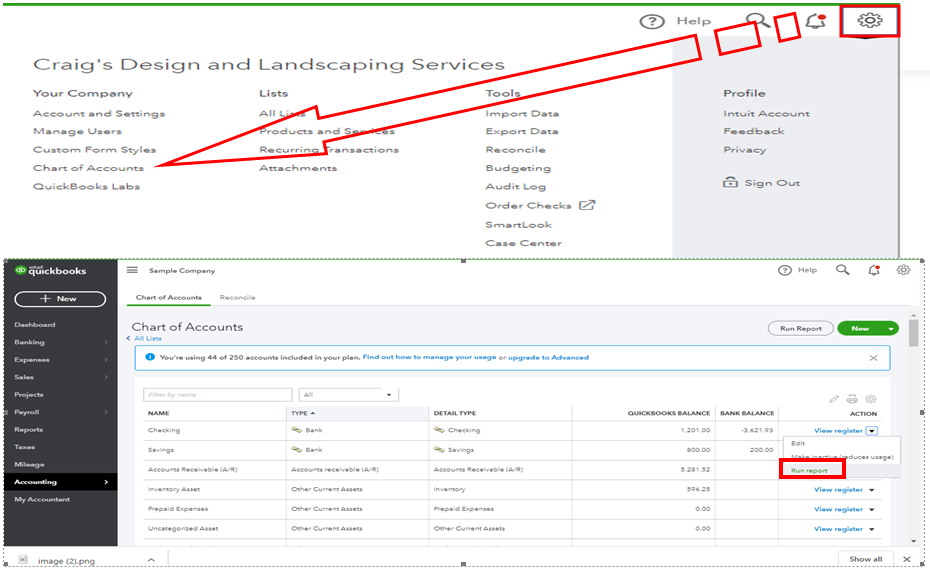Click the notification bell in top settings menu
Viewport: 930px width, 573px height.
(x=816, y=21)
